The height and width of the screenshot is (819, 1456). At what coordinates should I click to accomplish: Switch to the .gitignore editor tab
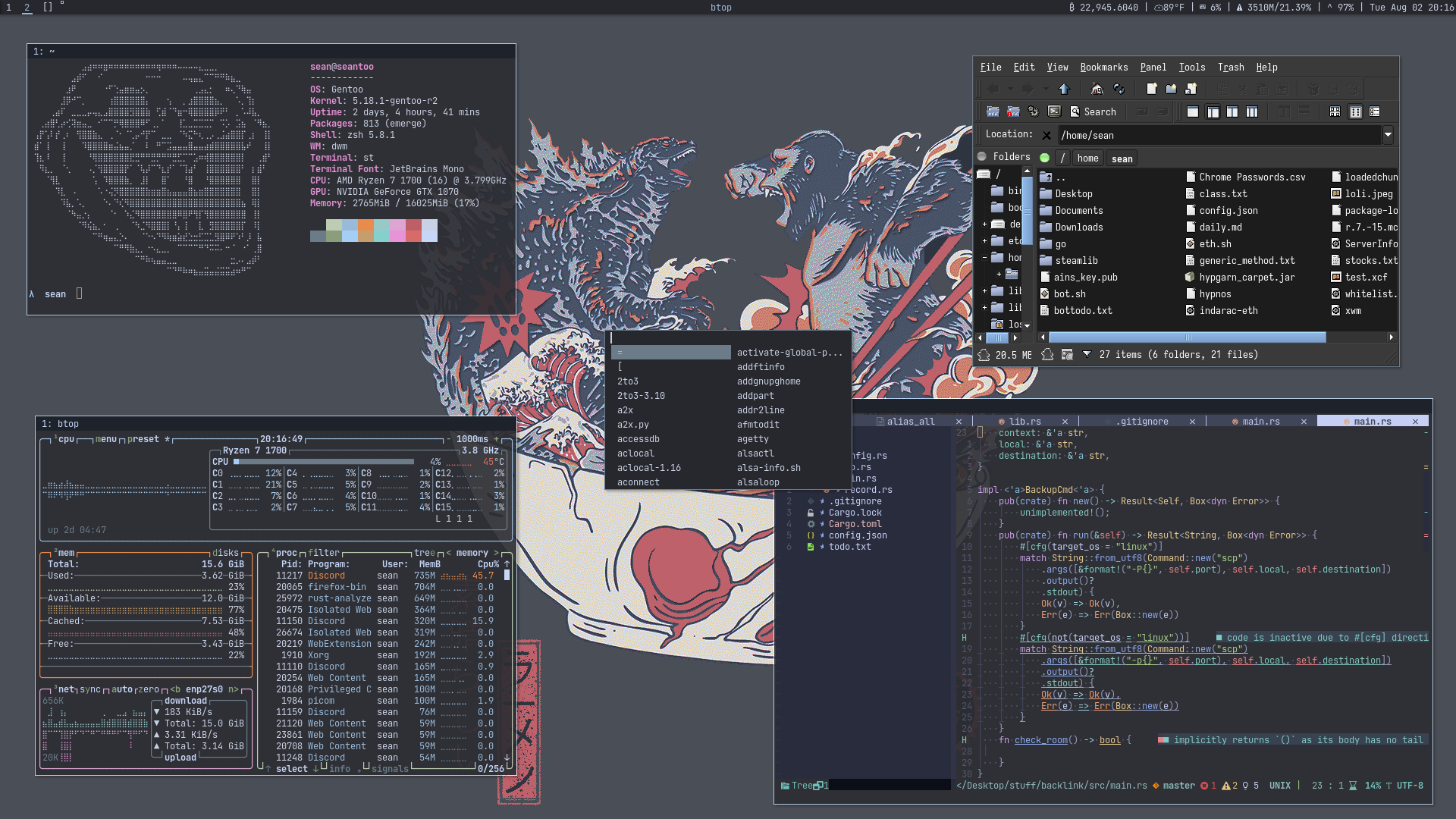(1144, 422)
